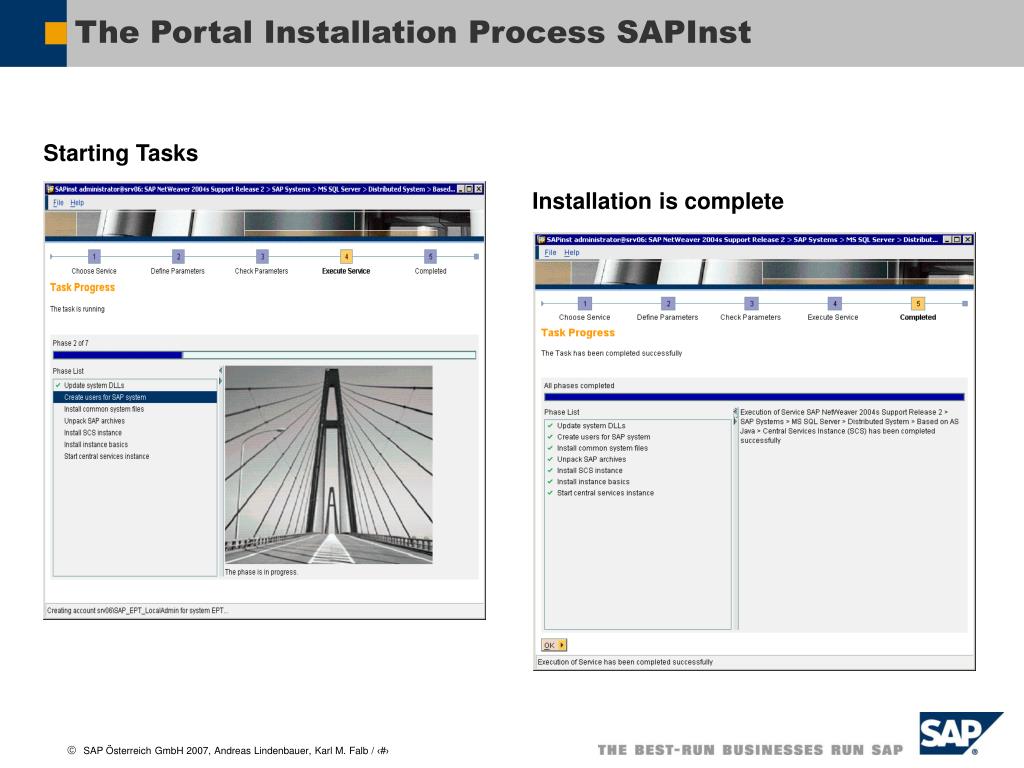This screenshot has width=1024, height=768.
Task: Click step 2 Define Parameters icon in left window
Action: pos(178,257)
